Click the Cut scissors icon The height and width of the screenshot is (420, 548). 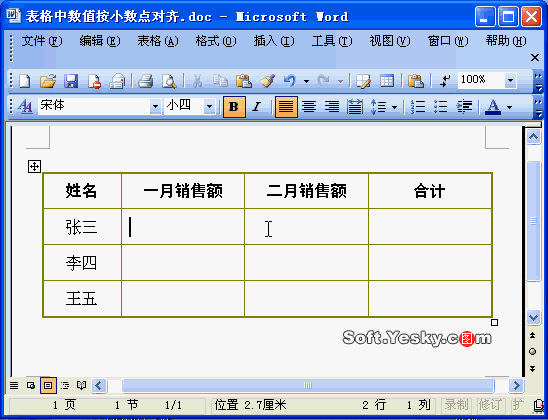point(197,81)
